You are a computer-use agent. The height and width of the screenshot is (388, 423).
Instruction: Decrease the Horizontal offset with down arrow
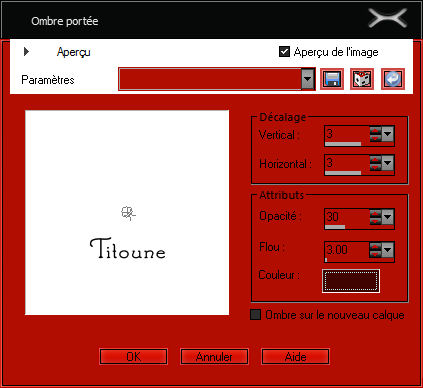point(375,167)
